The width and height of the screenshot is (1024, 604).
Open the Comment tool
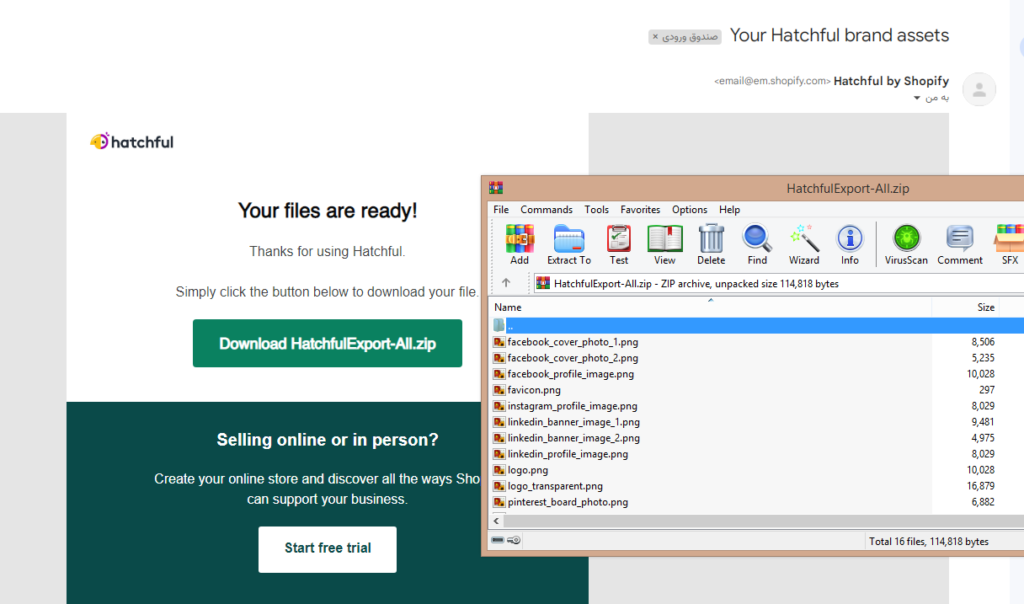tap(960, 243)
